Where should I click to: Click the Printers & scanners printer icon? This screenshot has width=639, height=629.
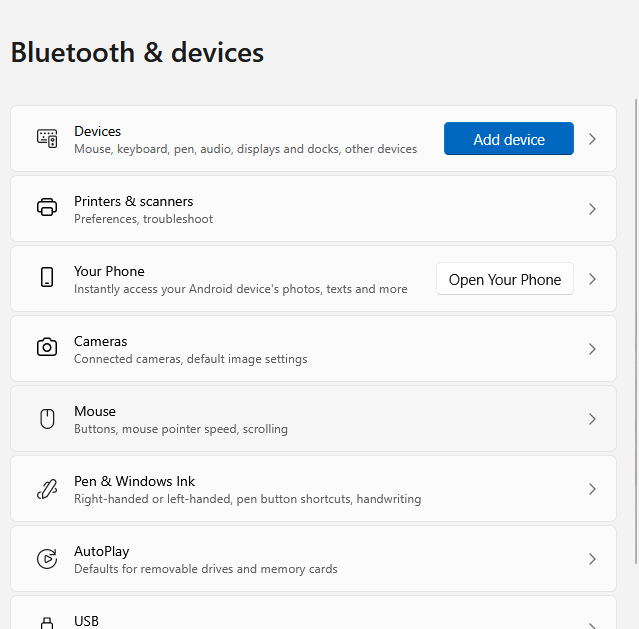click(x=47, y=207)
